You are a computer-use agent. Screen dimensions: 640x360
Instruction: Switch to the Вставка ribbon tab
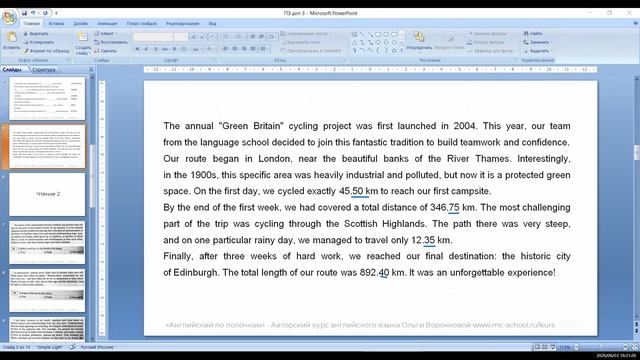coord(56,24)
